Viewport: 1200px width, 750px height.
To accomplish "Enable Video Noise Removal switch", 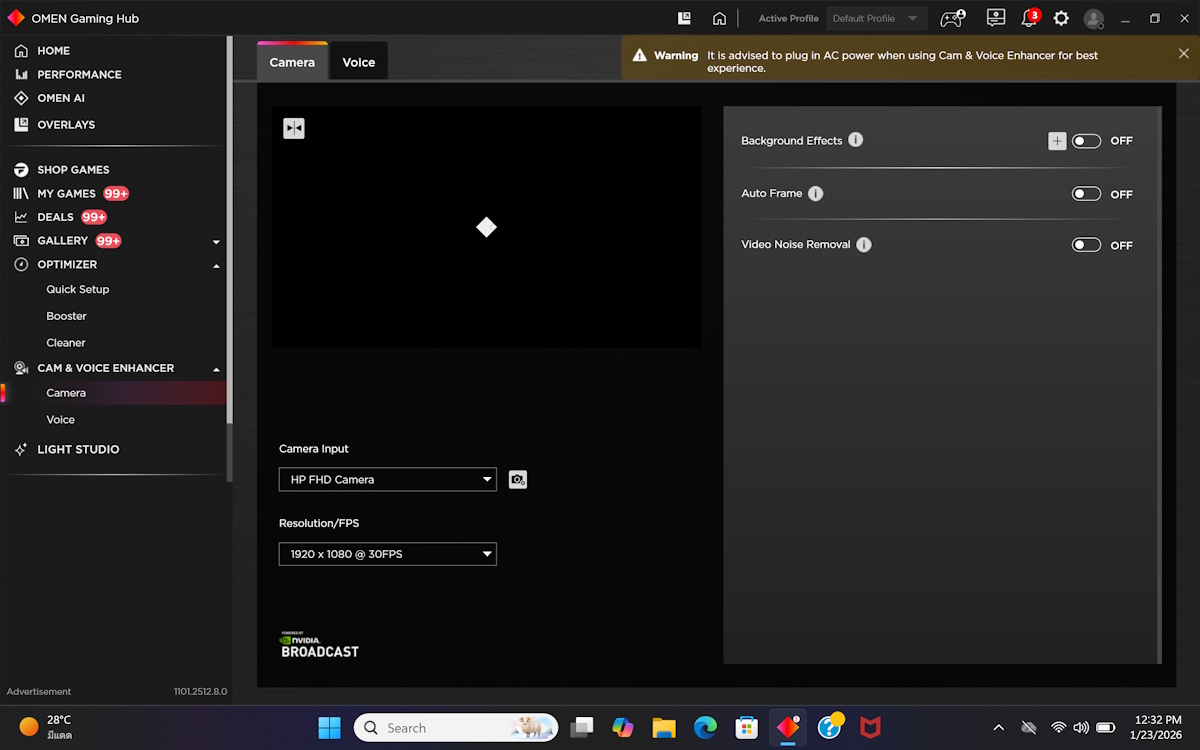I will click(1086, 245).
